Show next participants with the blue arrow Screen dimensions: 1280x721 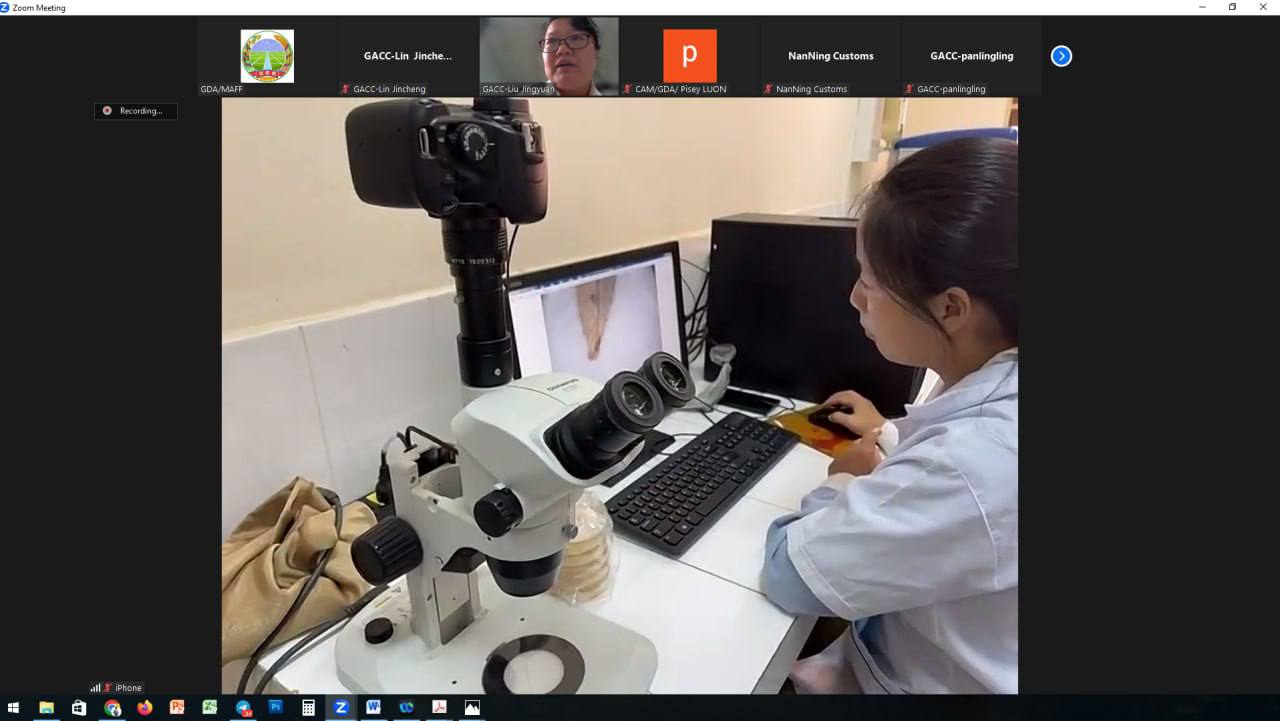point(1061,56)
